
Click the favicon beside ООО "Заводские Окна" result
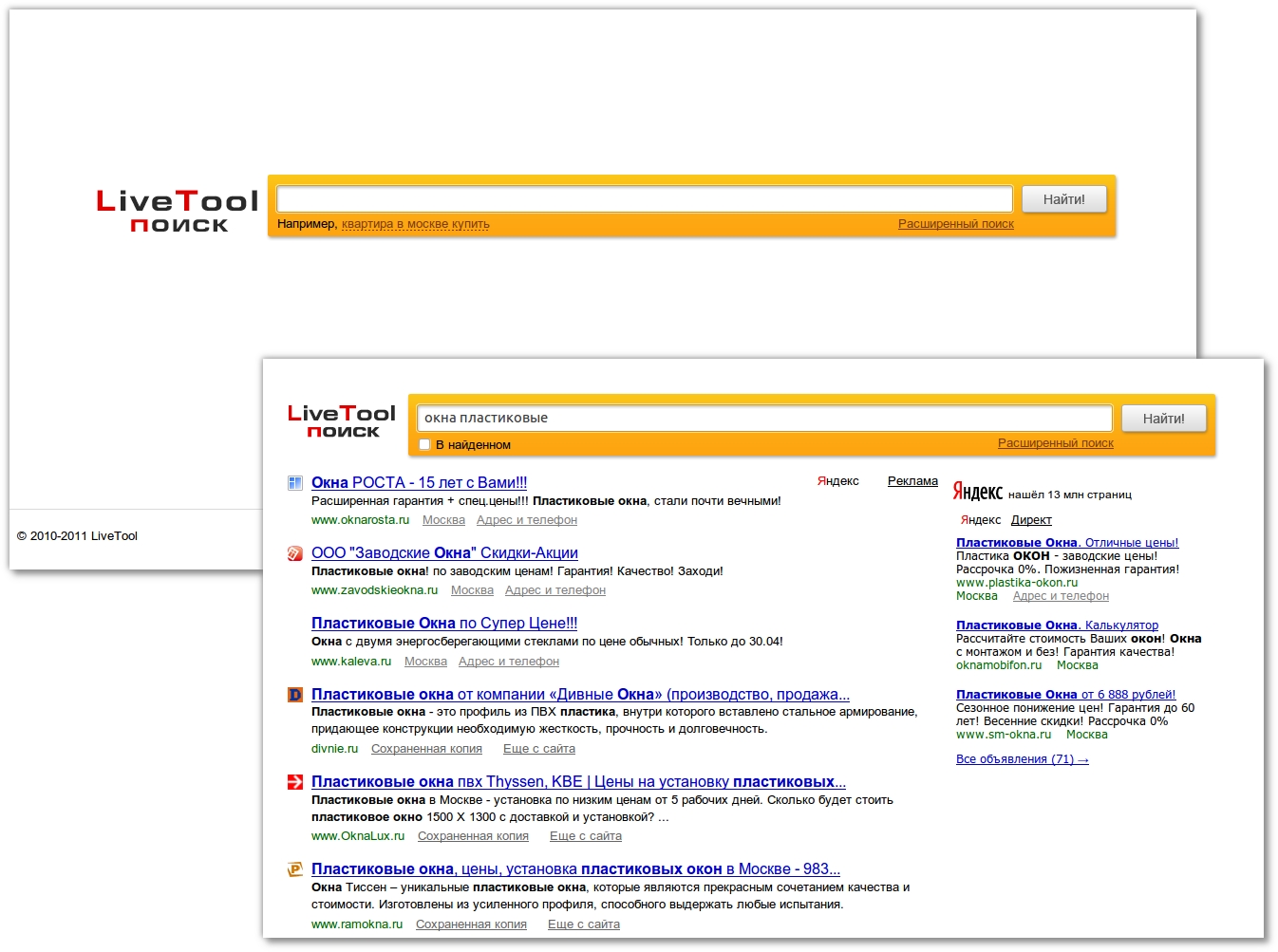[295, 553]
